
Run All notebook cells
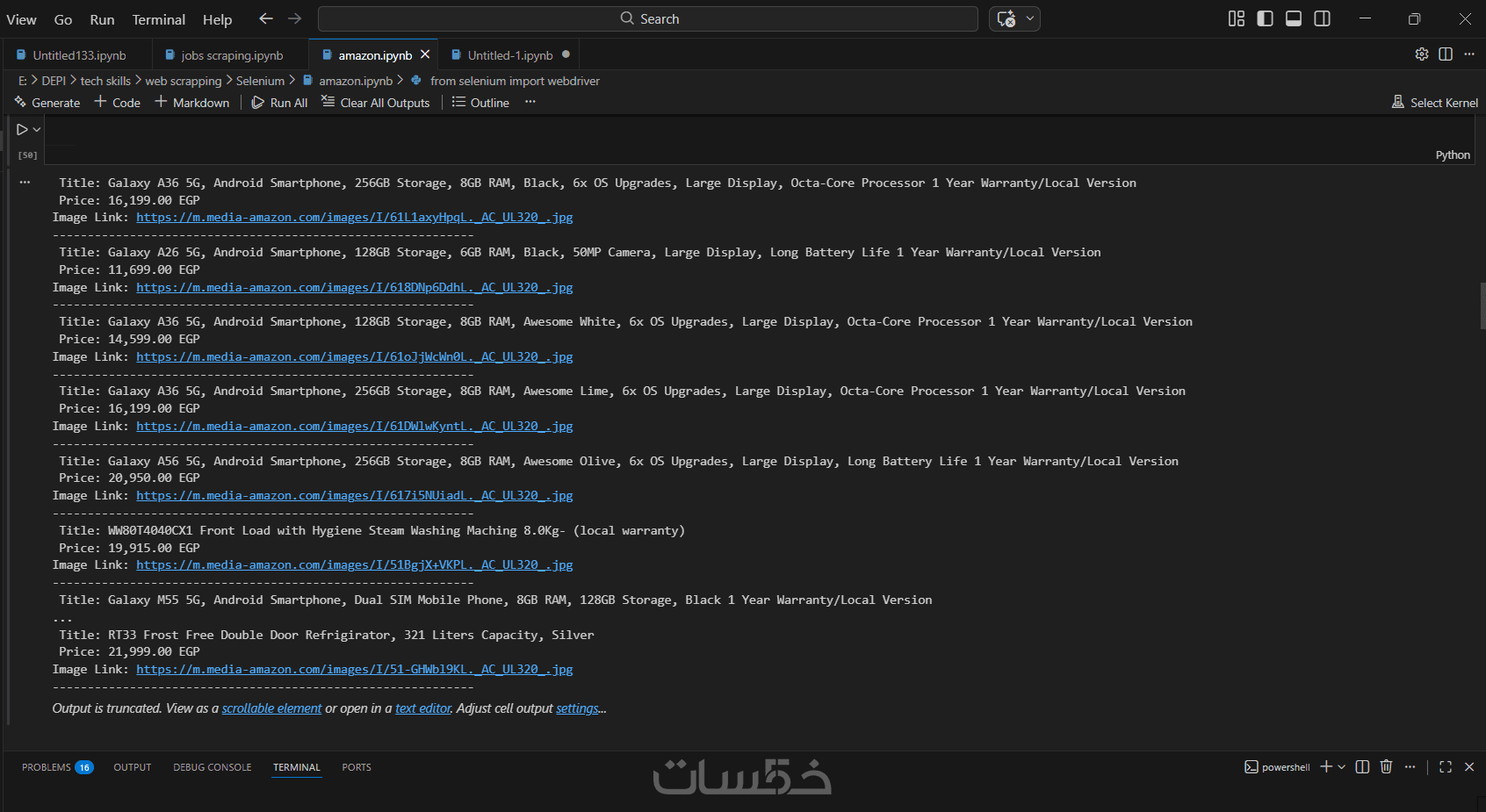tap(279, 103)
